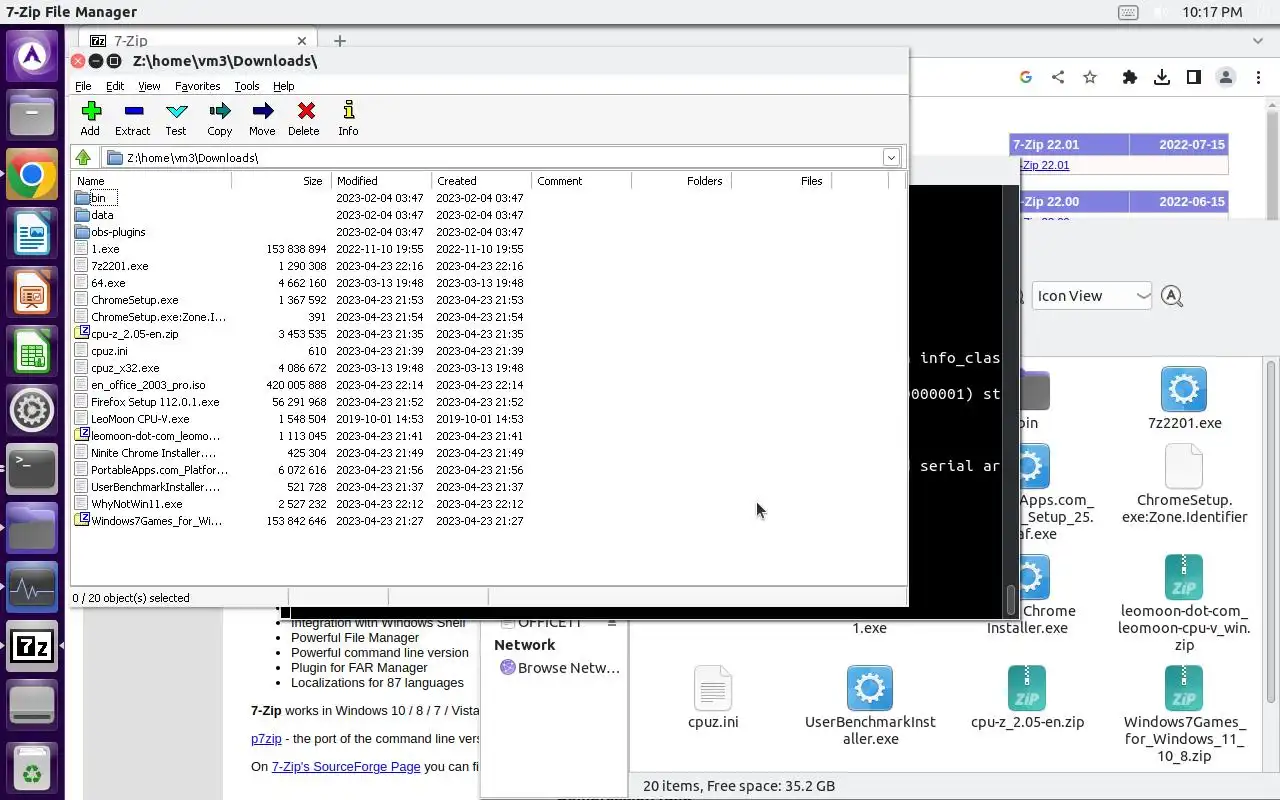Click the Info toolbar icon
The image size is (1280, 800).
tap(348, 118)
